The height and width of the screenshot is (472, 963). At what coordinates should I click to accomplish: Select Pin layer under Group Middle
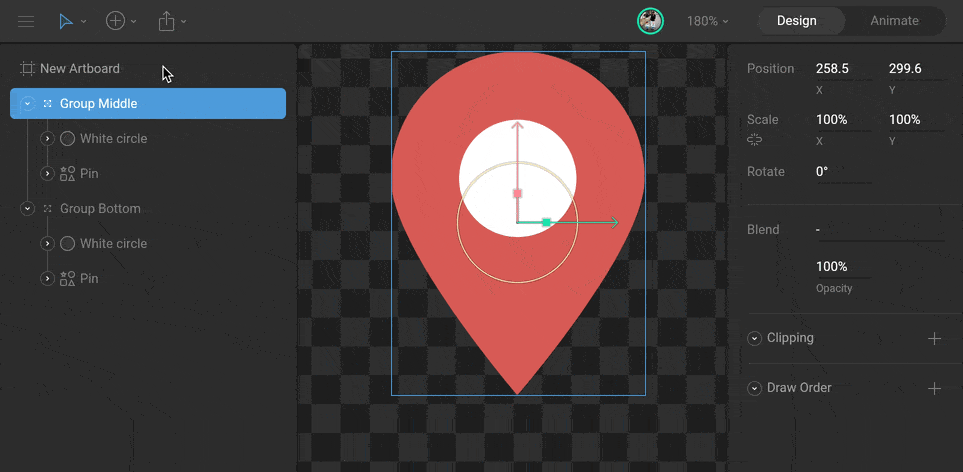89,174
